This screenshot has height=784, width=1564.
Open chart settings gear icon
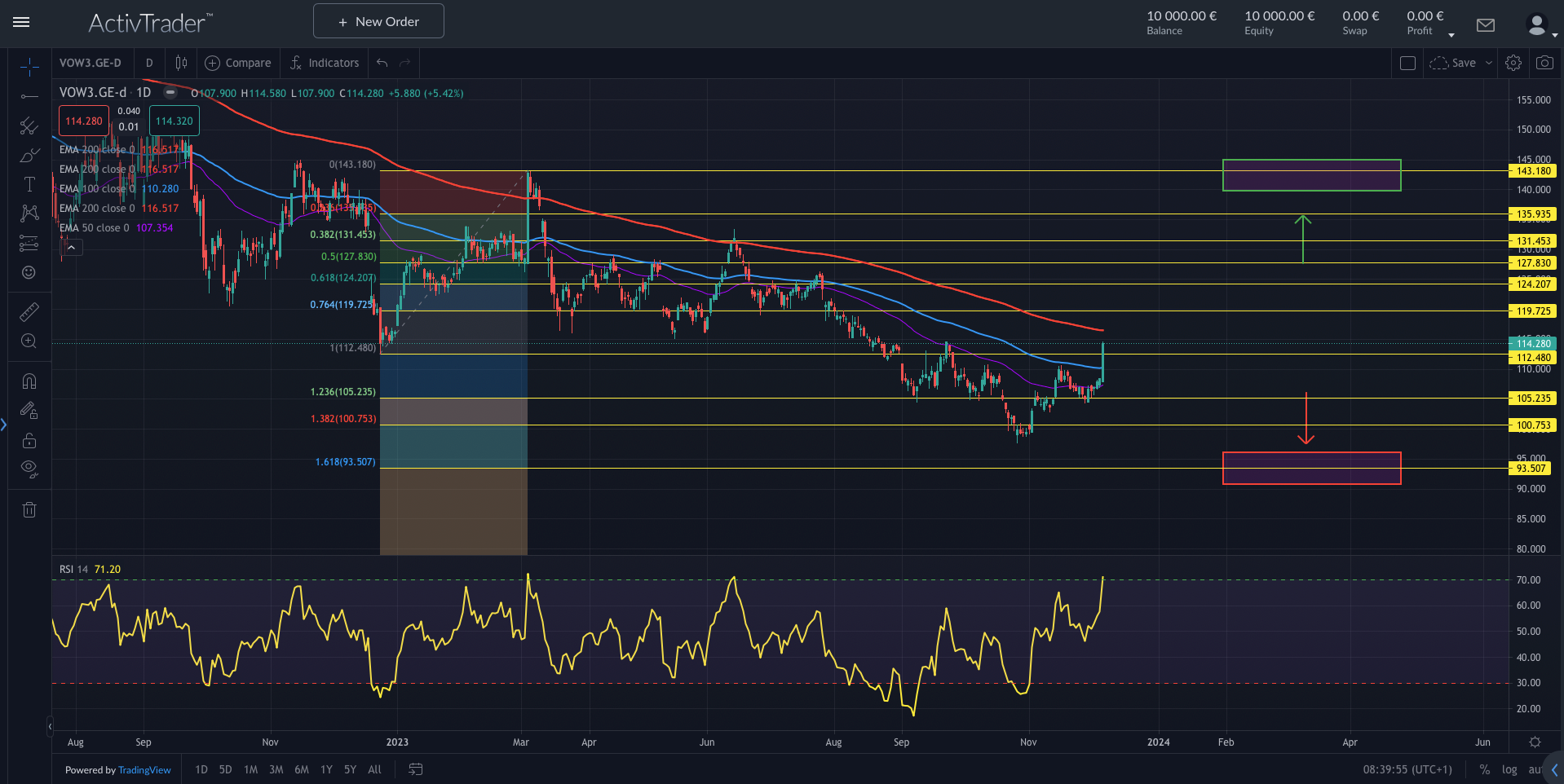point(1513,63)
